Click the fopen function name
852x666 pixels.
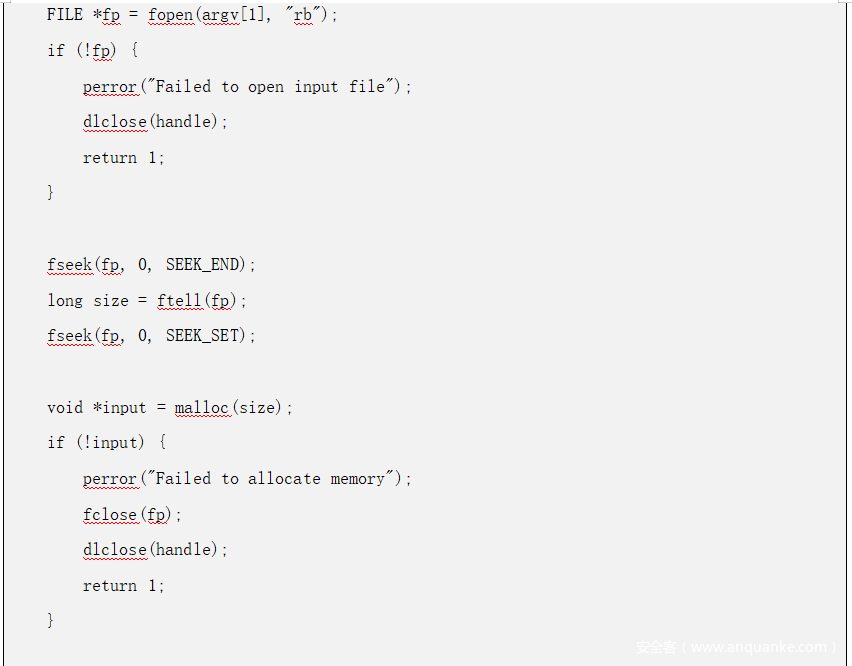click(170, 15)
